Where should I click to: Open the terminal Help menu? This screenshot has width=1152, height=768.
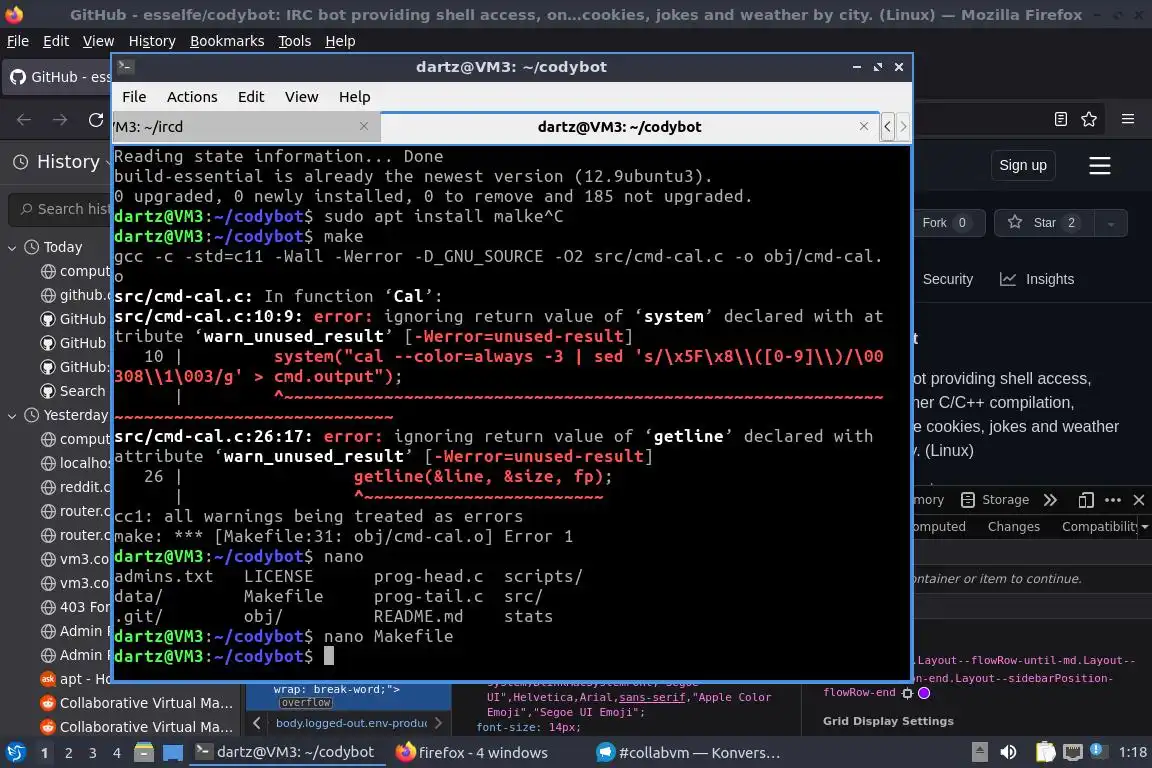pyautogui.click(x=354, y=97)
